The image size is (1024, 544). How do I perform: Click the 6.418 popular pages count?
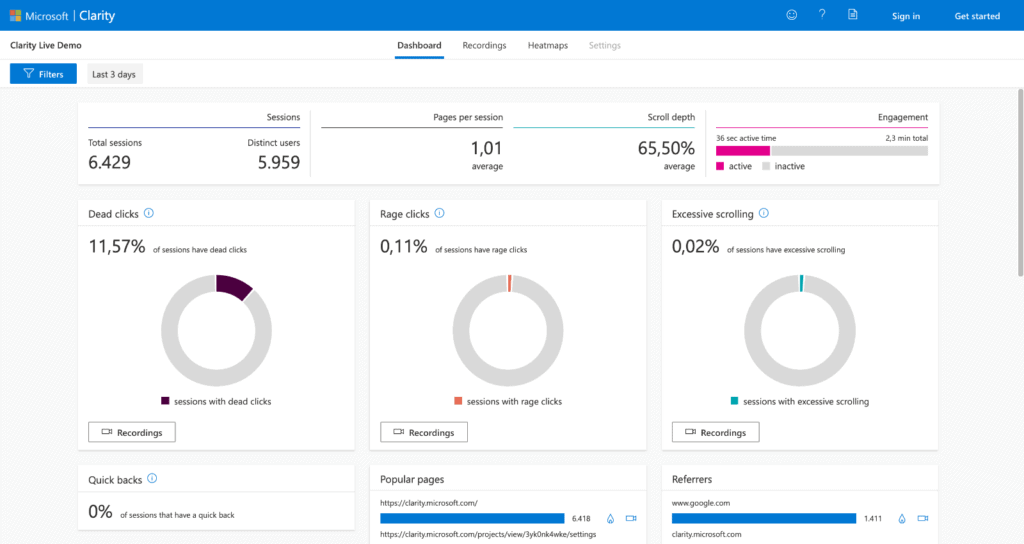pos(581,519)
